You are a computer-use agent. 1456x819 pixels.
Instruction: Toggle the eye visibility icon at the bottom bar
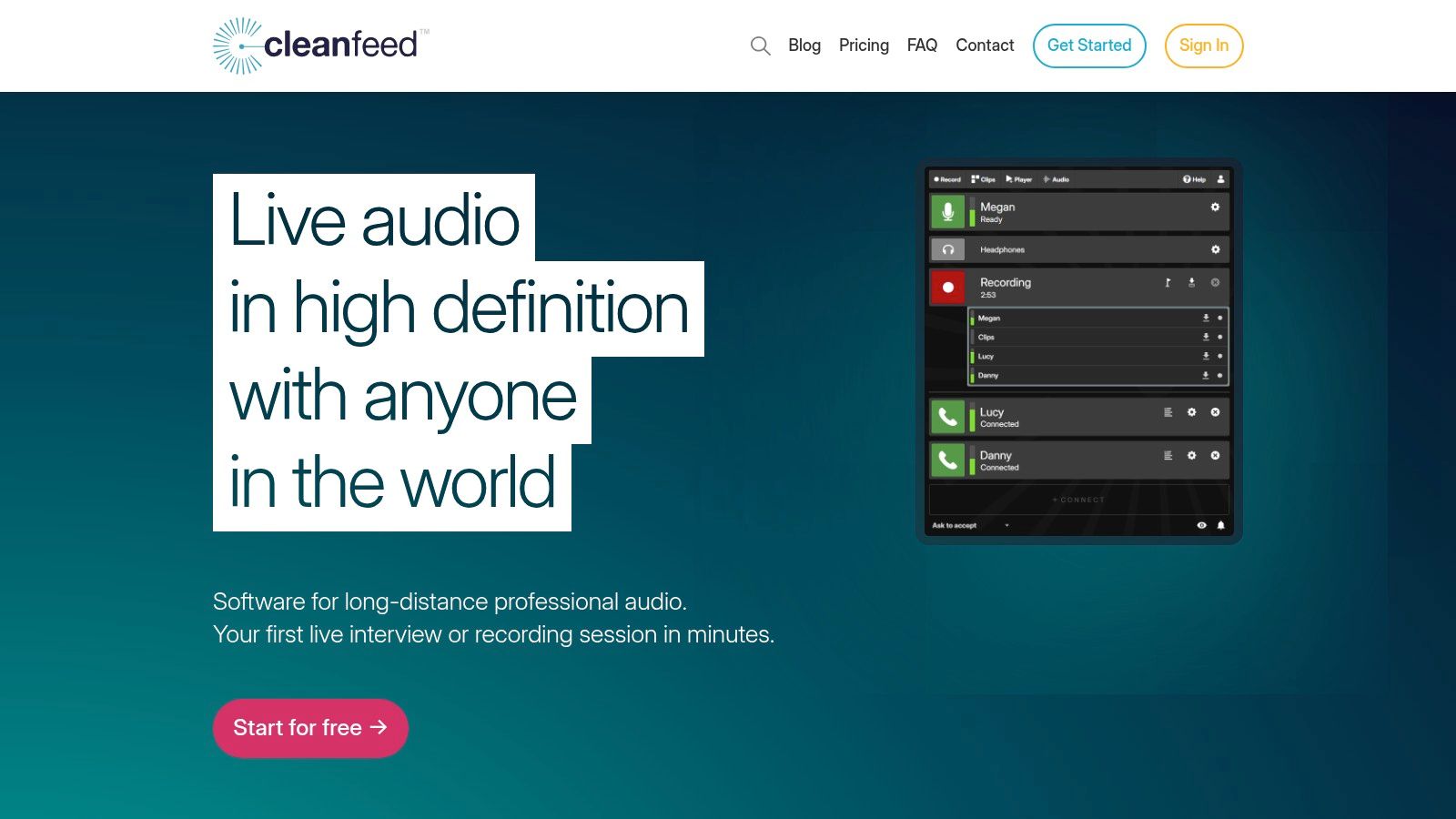1202,526
